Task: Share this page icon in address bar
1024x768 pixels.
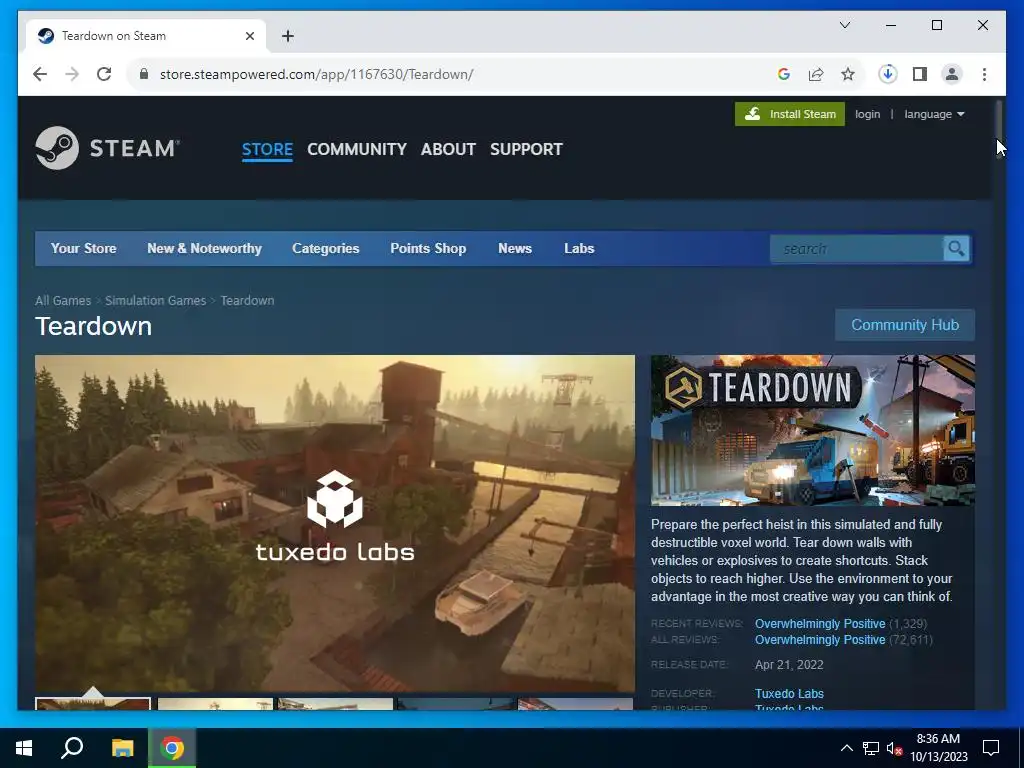Action: (816, 74)
